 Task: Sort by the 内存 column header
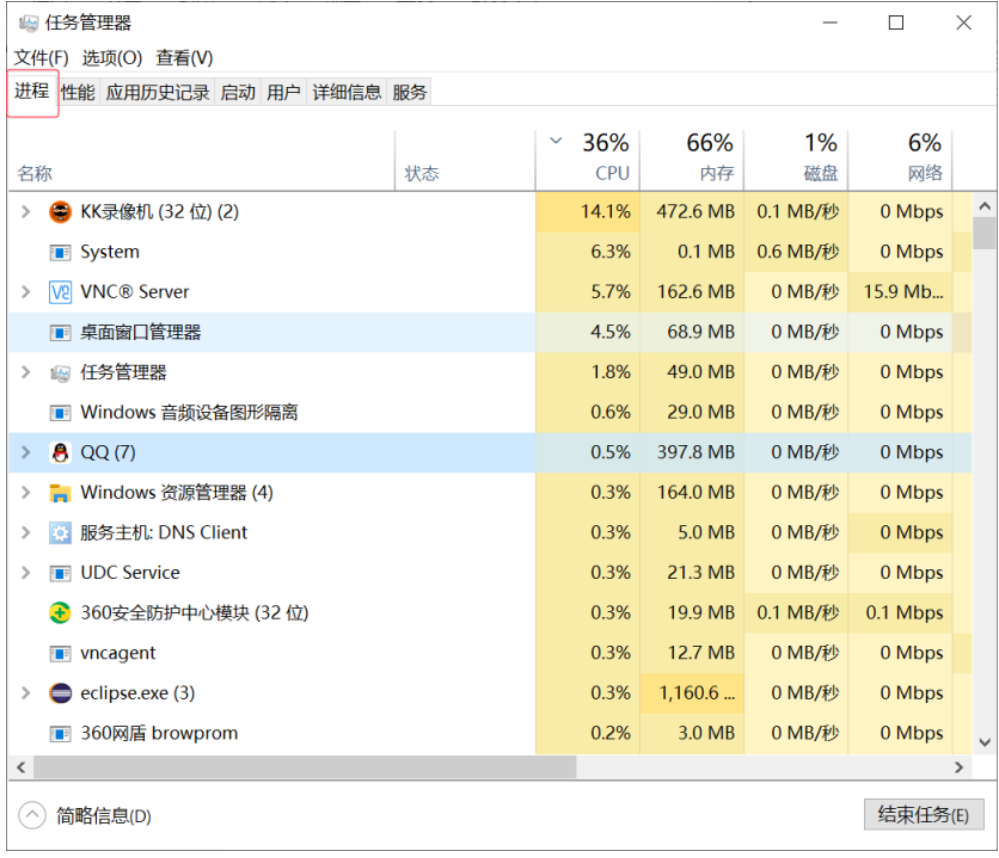click(692, 159)
